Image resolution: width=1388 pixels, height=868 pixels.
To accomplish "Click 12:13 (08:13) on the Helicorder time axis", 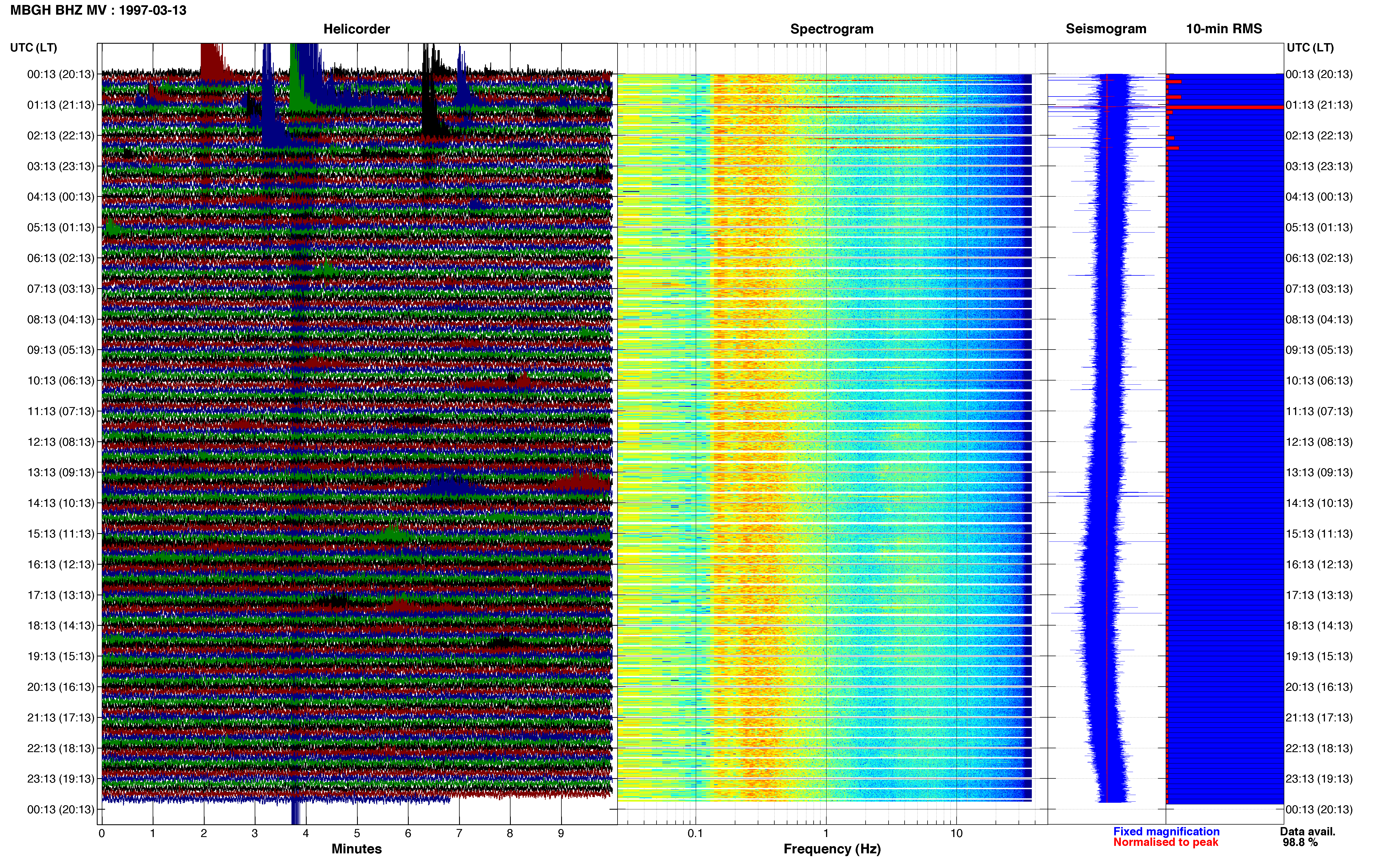I will coord(60,442).
